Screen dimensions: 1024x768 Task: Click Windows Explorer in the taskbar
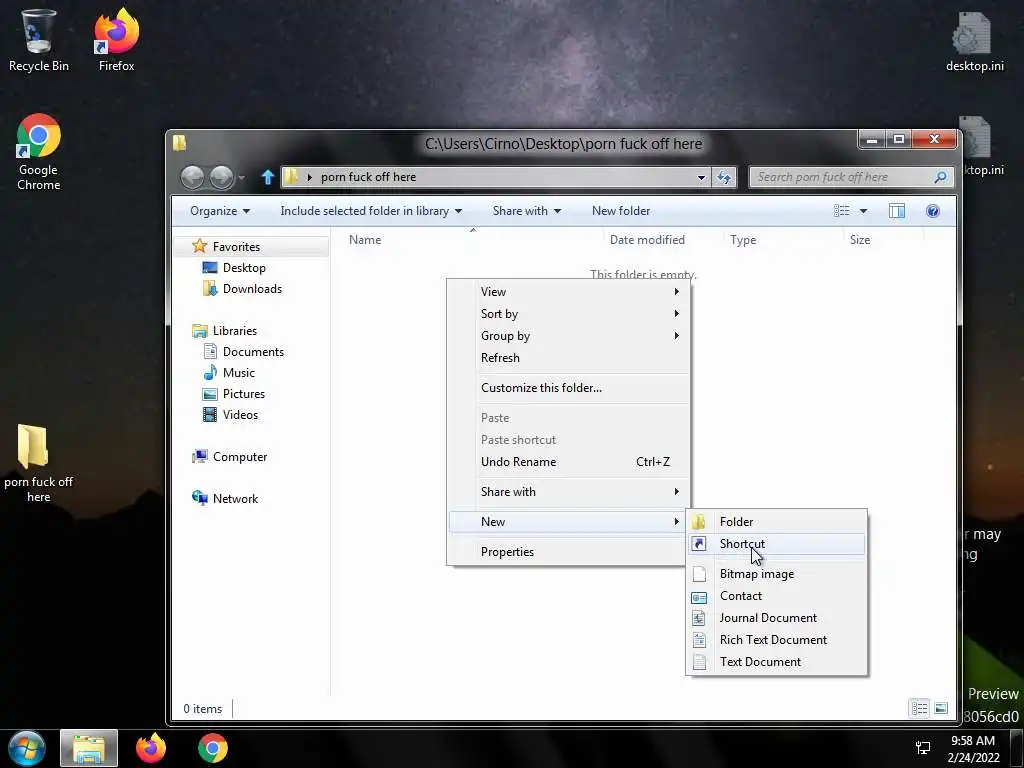click(89, 748)
